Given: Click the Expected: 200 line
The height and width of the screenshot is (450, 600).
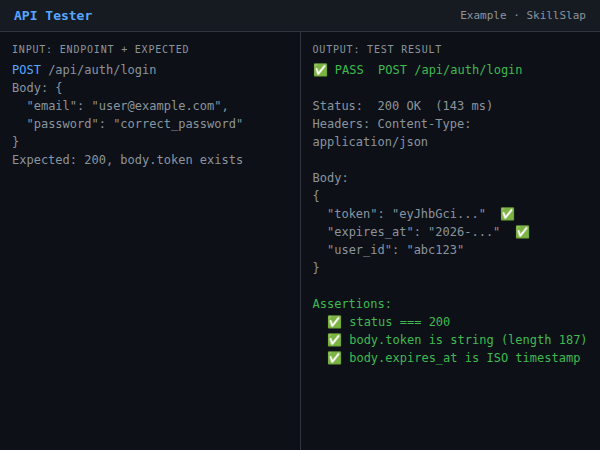Looking at the screenshot, I should click(x=127, y=160).
